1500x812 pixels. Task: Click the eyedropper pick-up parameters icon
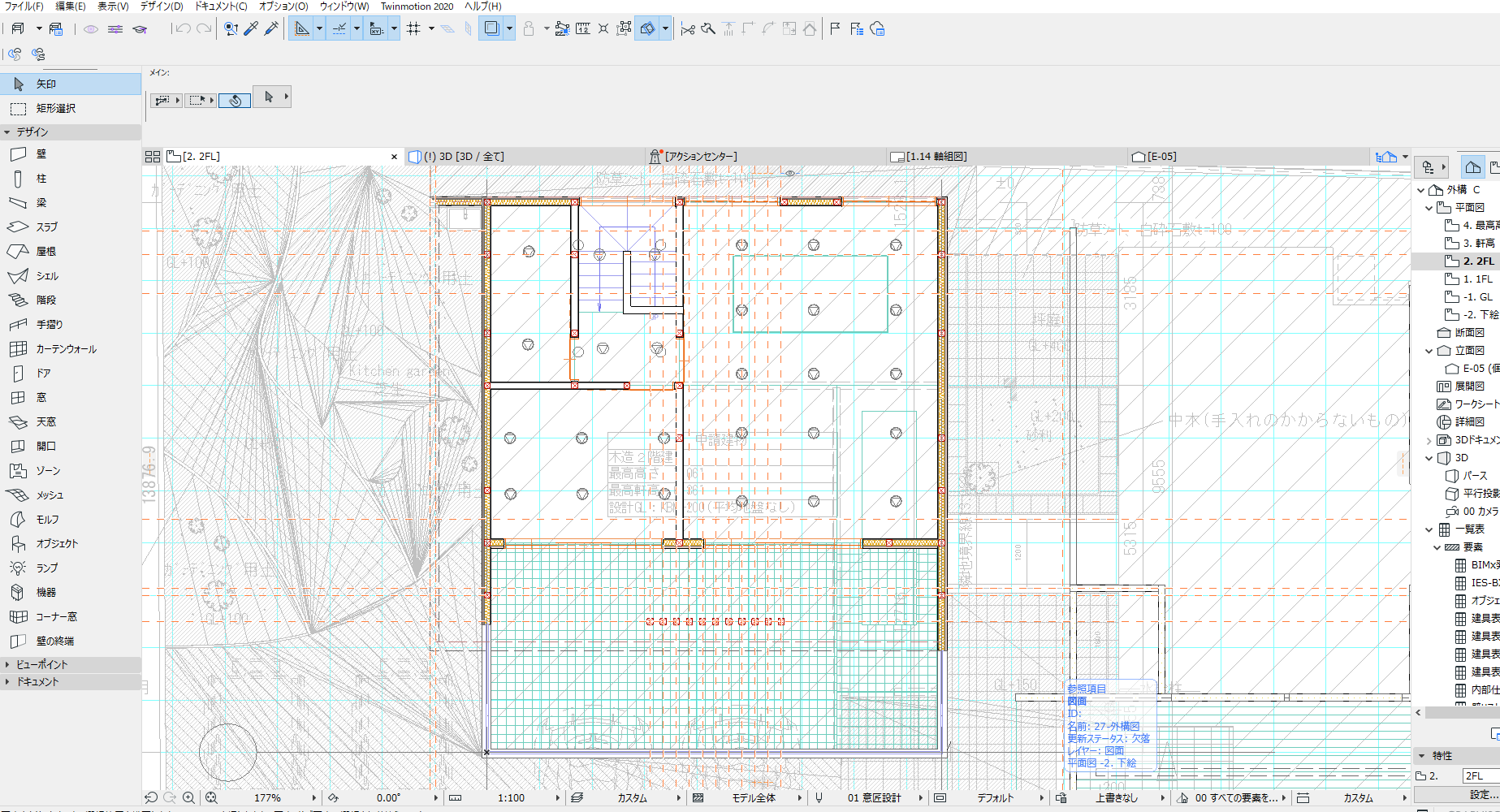(x=251, y=29)
